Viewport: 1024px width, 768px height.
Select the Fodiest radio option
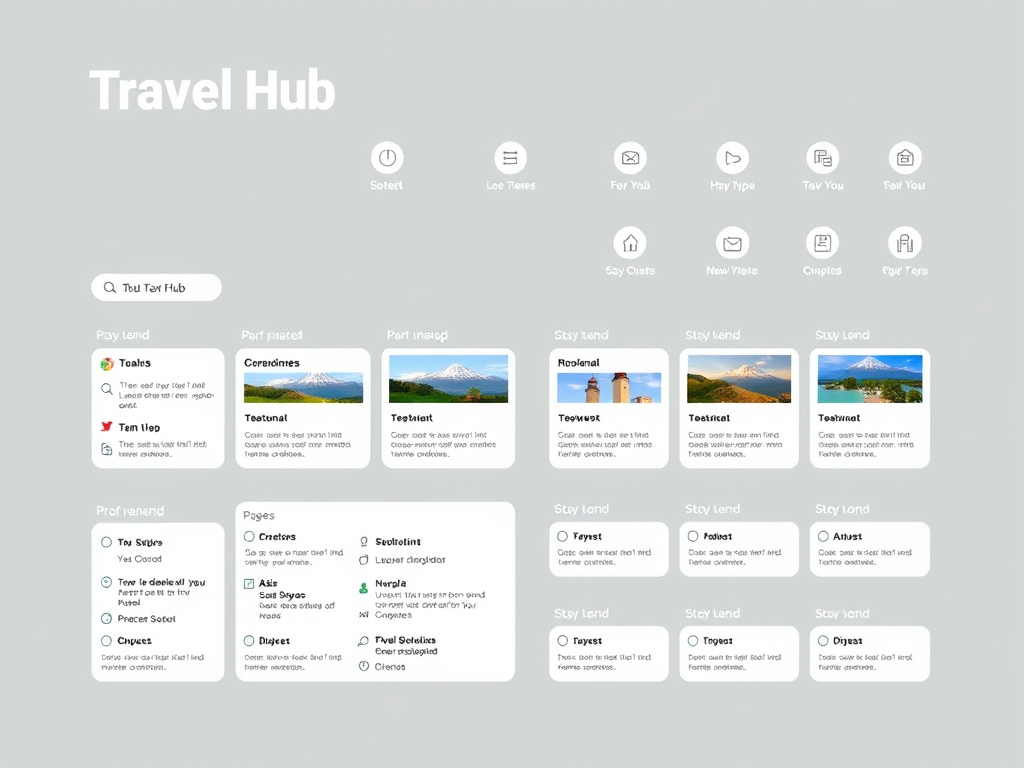[x=693, y=537]
